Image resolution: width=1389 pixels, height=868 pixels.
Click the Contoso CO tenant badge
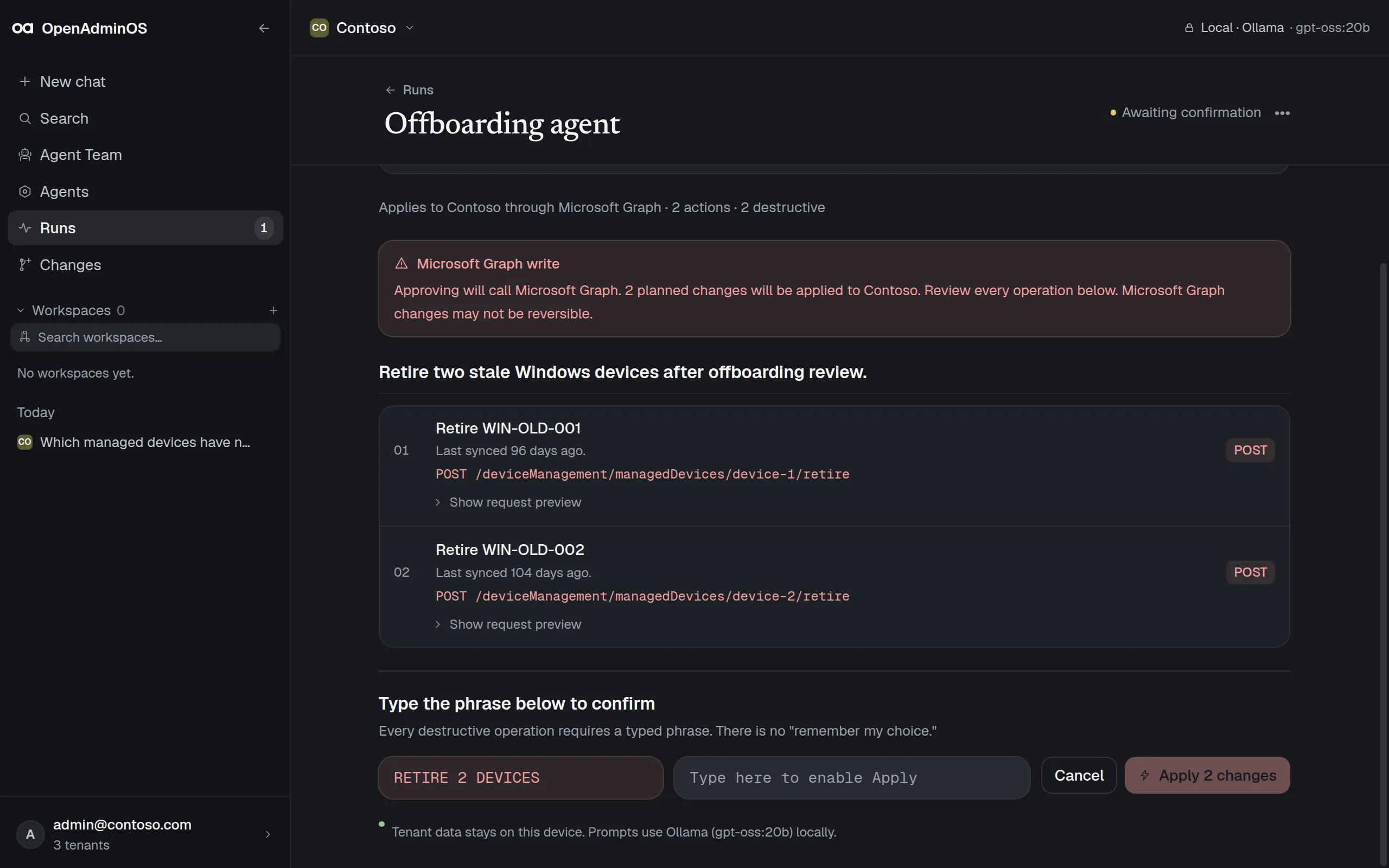tap(319, 28)
